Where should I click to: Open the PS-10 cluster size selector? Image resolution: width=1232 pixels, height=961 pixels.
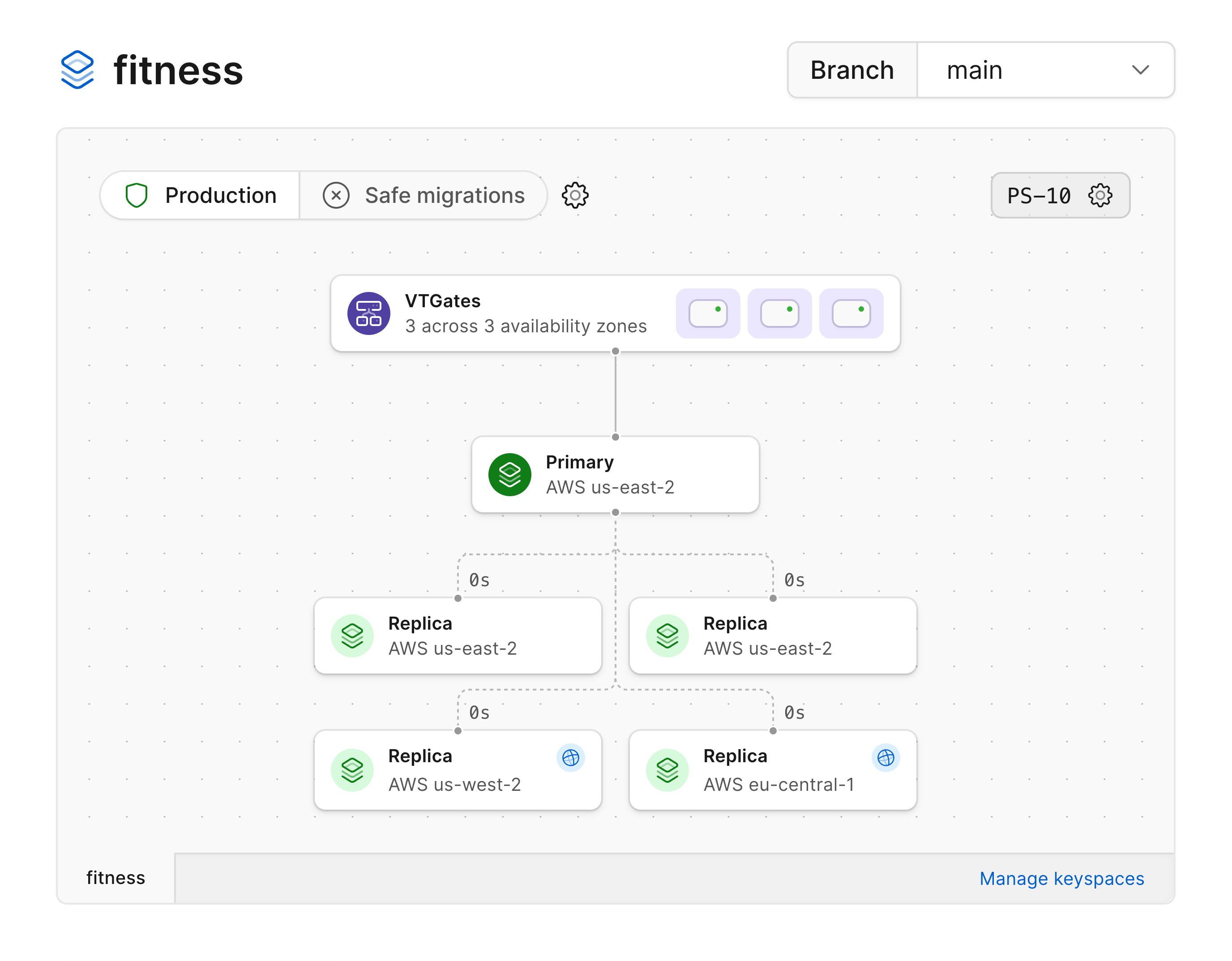pyautogui.click(x=1039, y=195)
